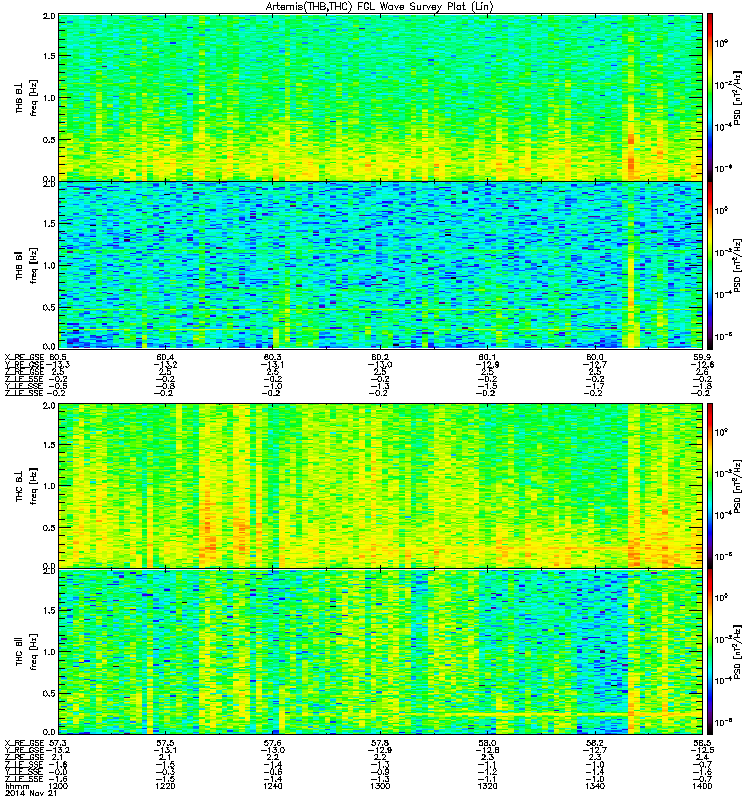Click the '0.5' frequency tick of the upper THC panel
750x800 pixels.
pos(49,528)
